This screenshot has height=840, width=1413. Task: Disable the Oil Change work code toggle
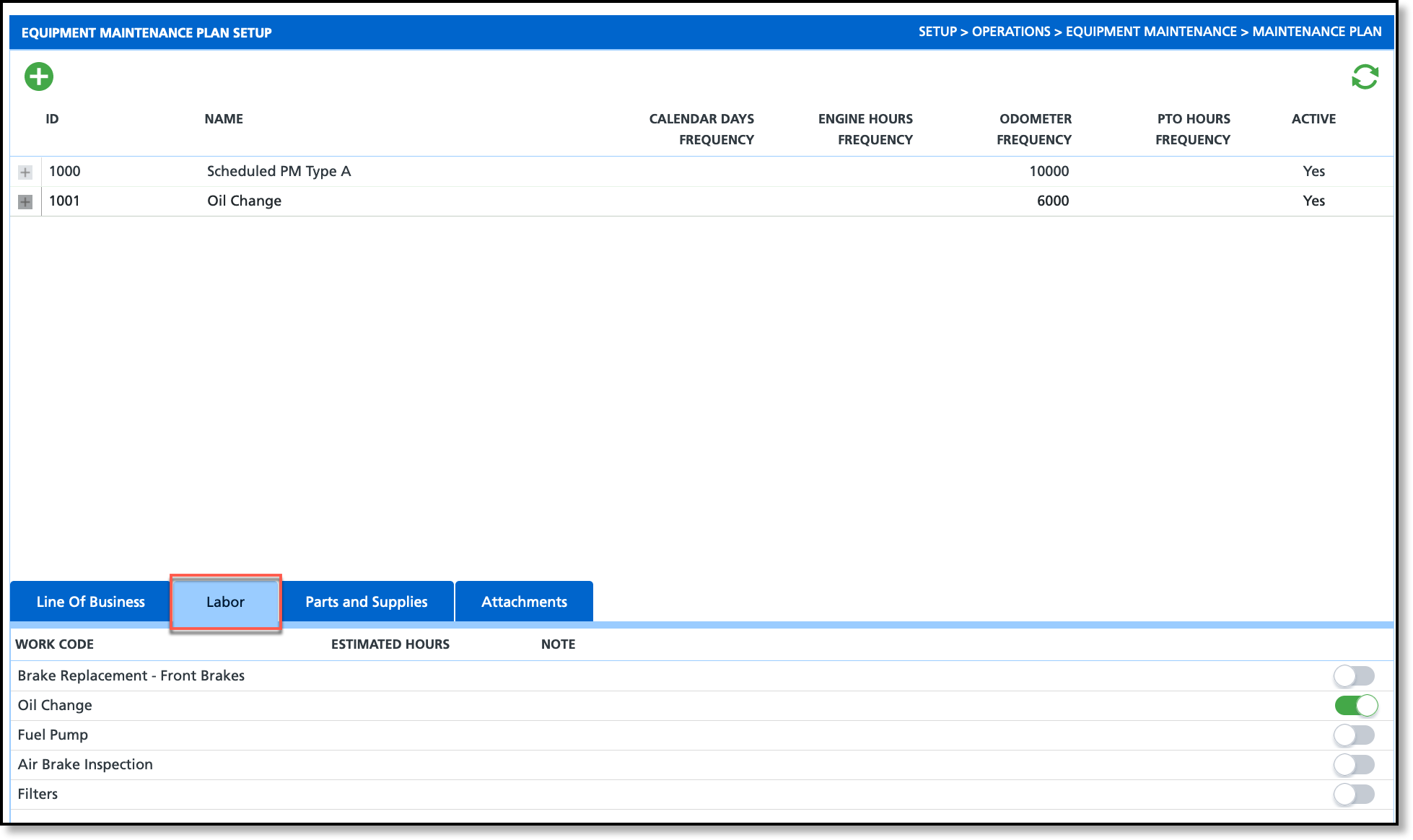point(1355,706)
